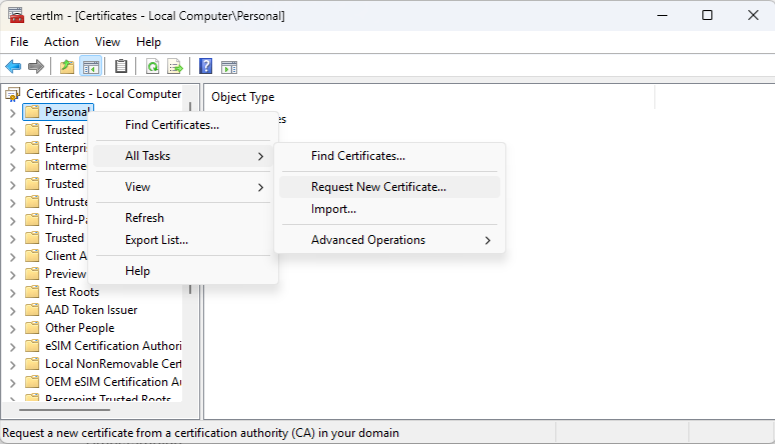Screen dimensions: 775x444
Task: Expand the Test Roots folder node
Action: (x=12, y=292)
